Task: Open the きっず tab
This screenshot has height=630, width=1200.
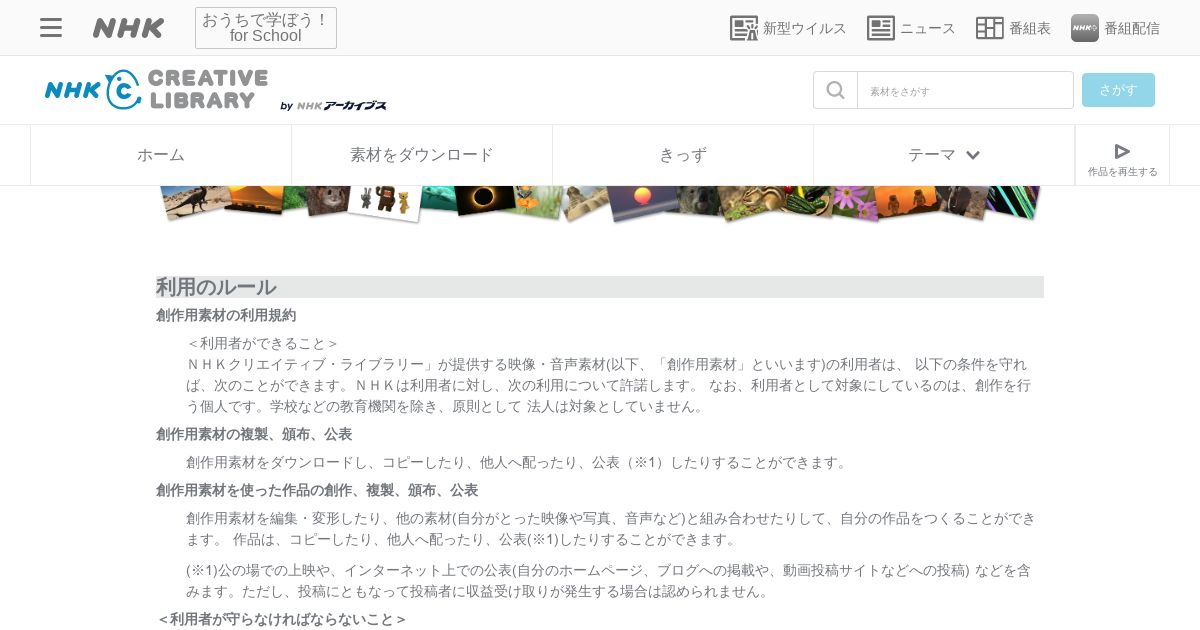Action: (x=683, y=155)
